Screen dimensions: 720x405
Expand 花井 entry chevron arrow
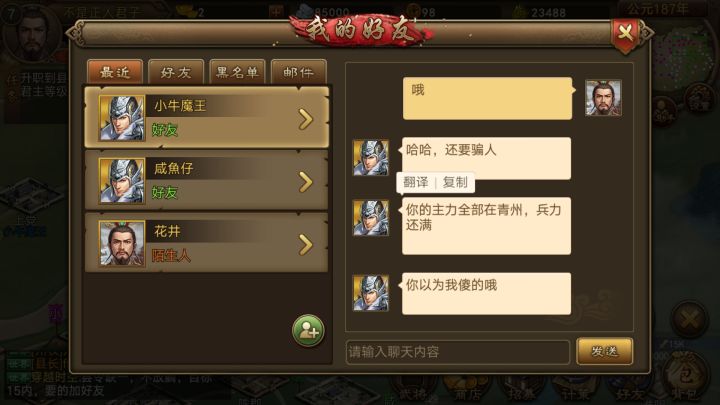[305, 244]
